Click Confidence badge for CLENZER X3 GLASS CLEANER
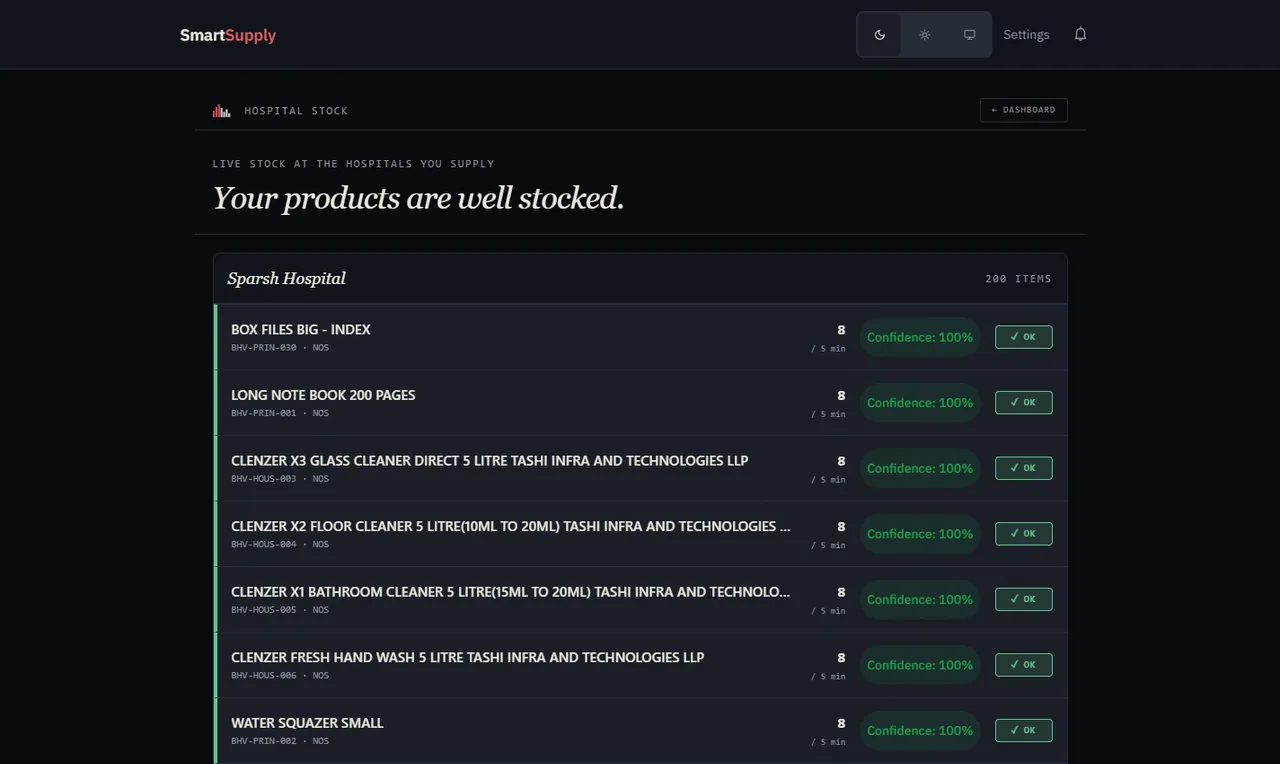 pos(920,468)
